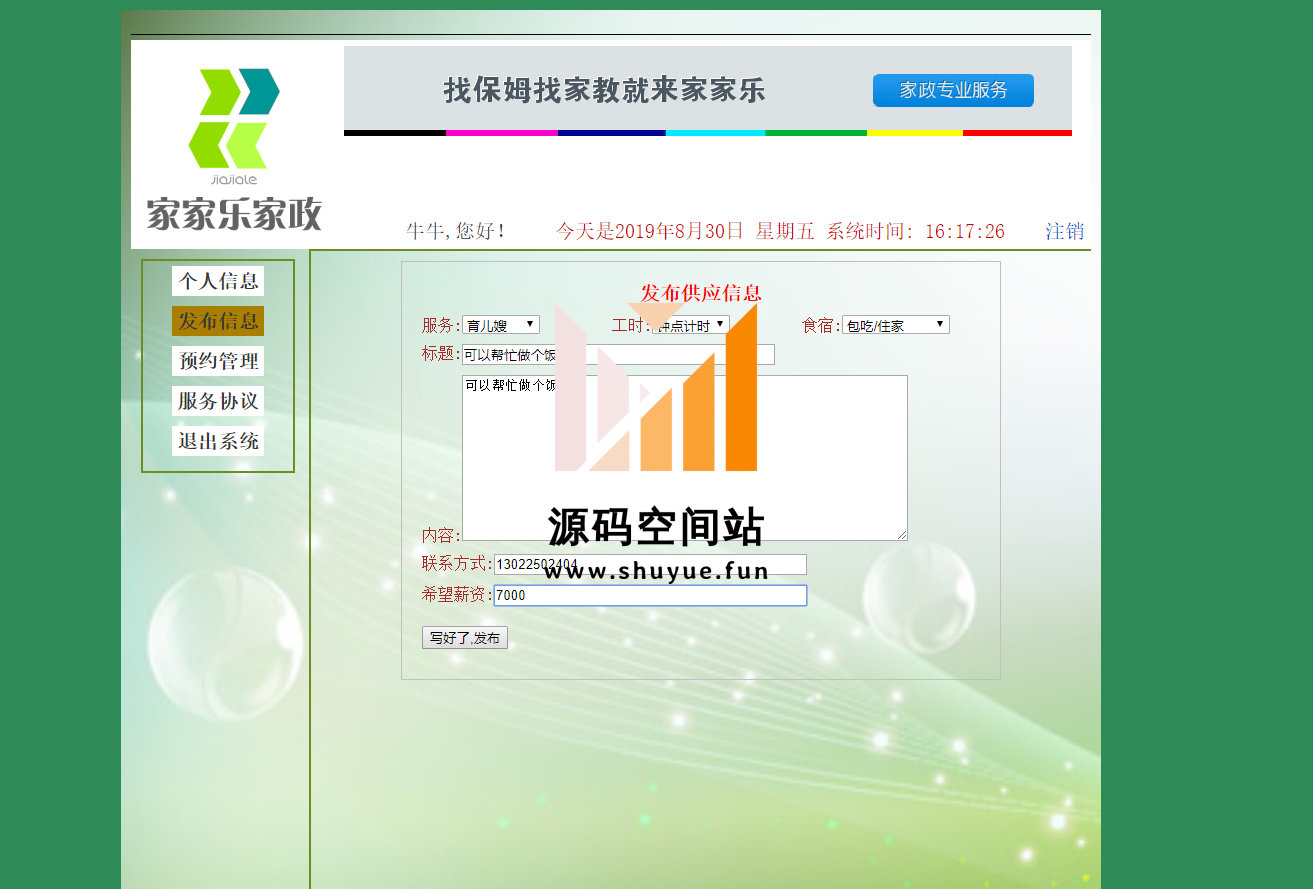Click the 发布供应信息 heading
This screenshot has height=889, width=1313.
[701, 293]
